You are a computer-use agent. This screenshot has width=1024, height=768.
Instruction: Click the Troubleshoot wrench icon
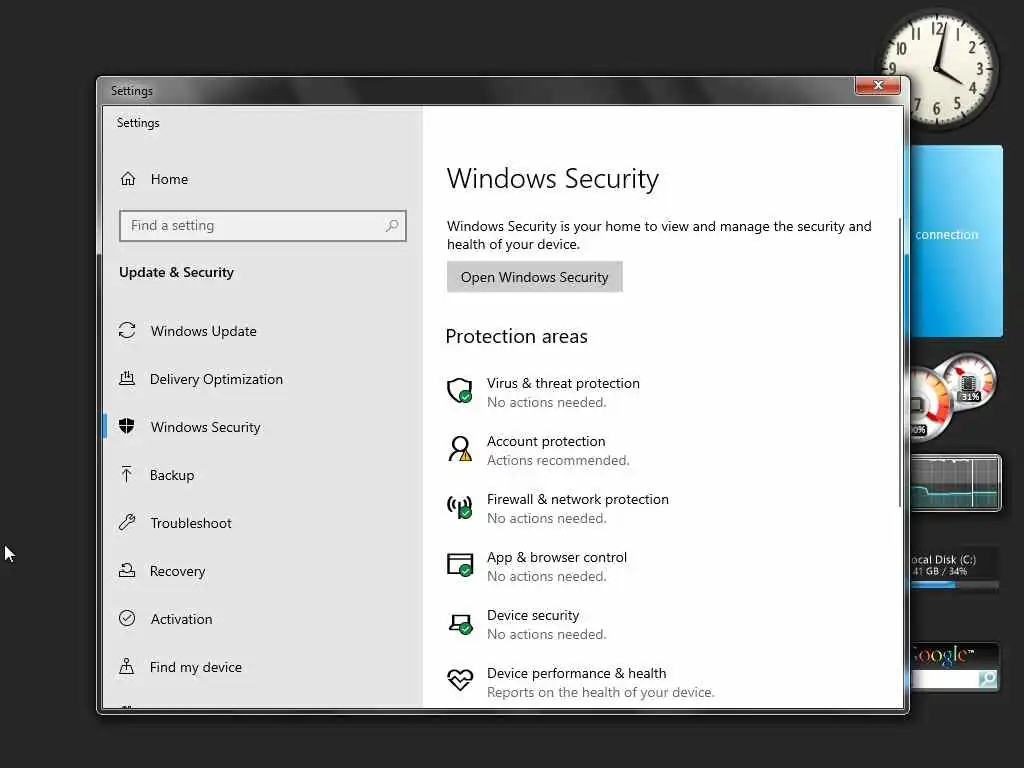coord(127,522)
